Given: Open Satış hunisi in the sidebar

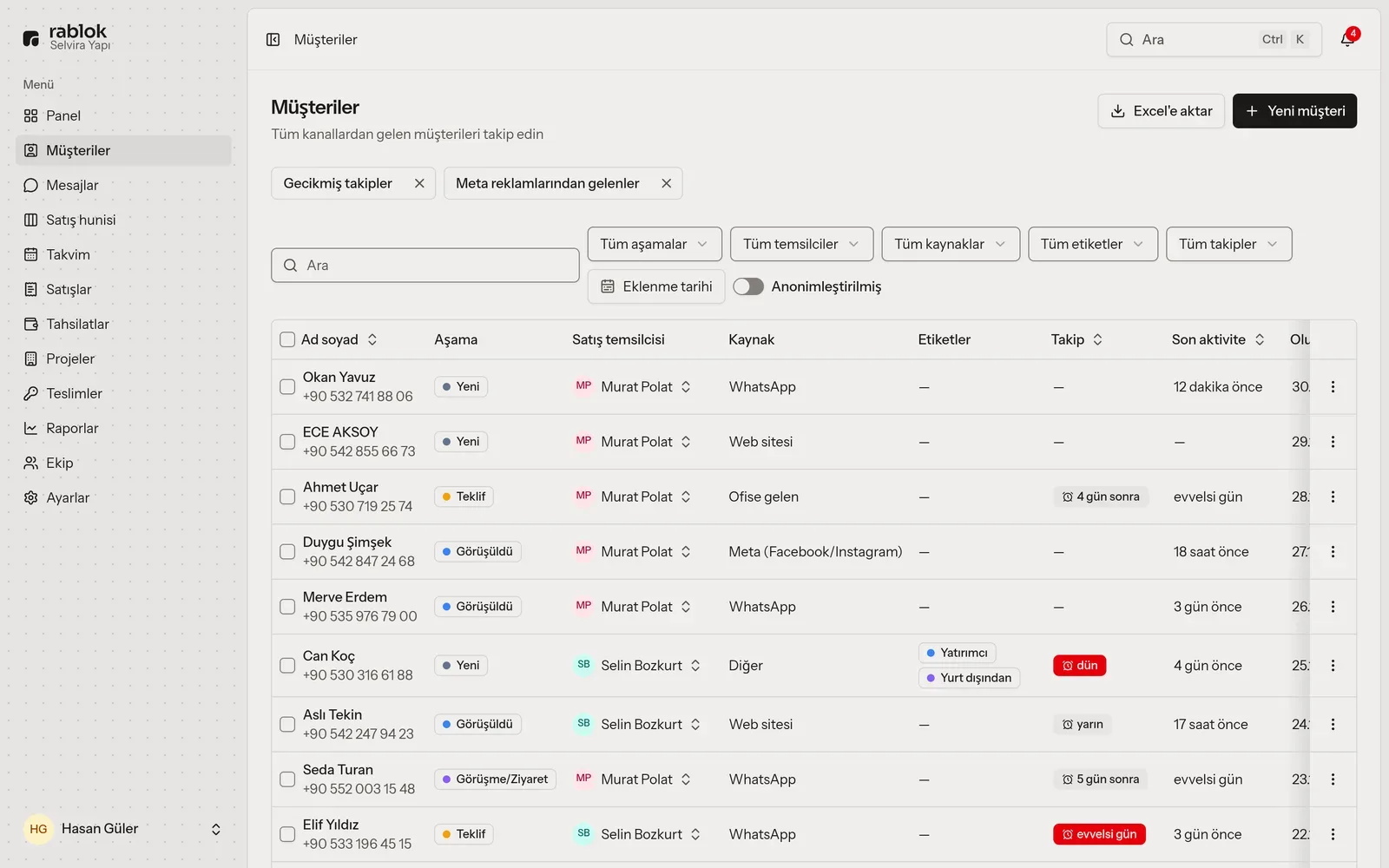Looking at the screenshot, I should [123, 220].
